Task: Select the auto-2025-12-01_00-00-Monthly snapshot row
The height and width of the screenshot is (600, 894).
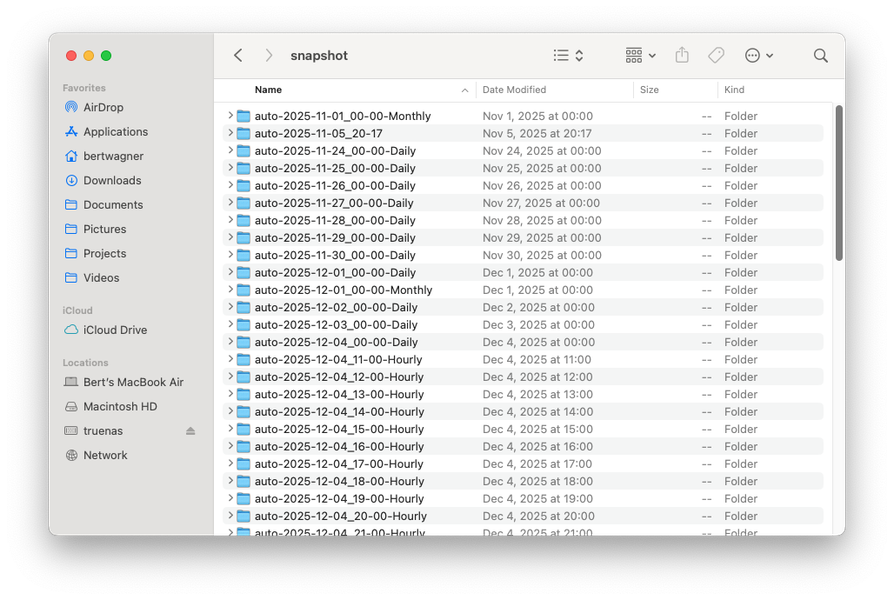Action: click(x=345, y=289)
